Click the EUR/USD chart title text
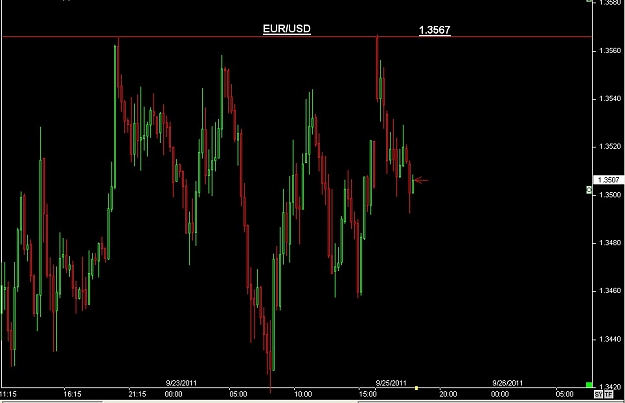Image resolution: width=625 pixels, height=403 pixels. click(287, 29)
